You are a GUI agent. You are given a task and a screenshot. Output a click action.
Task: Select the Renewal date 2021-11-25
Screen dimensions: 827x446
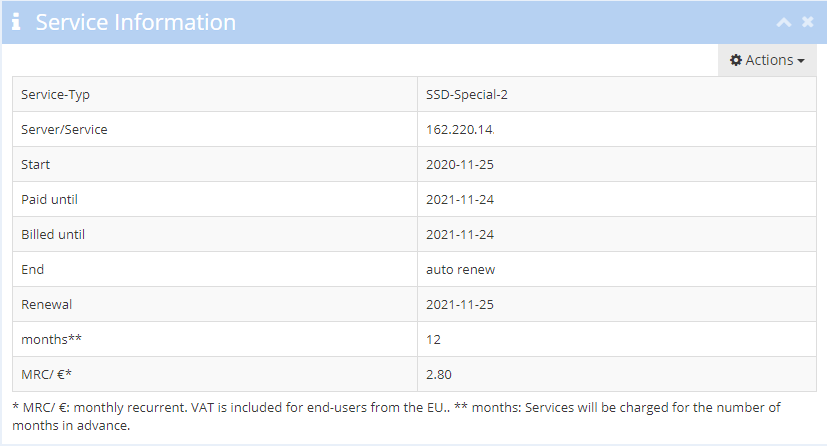(x=460, y=304)
